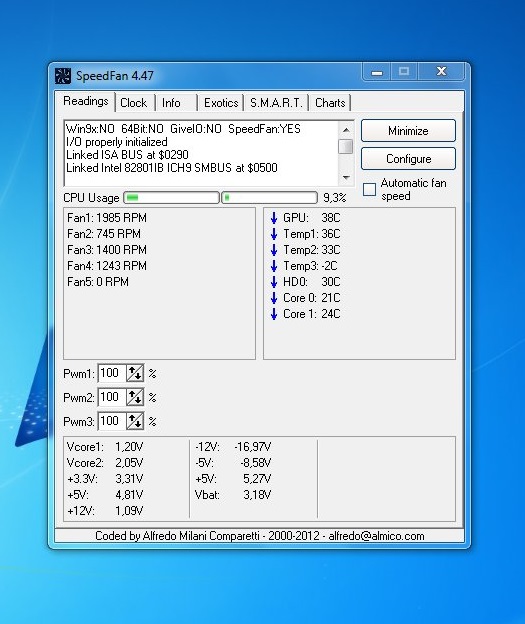Click the down arrow icon beside Temp1
The height and width of the screenshot is (624, 525).
point(274,234)
